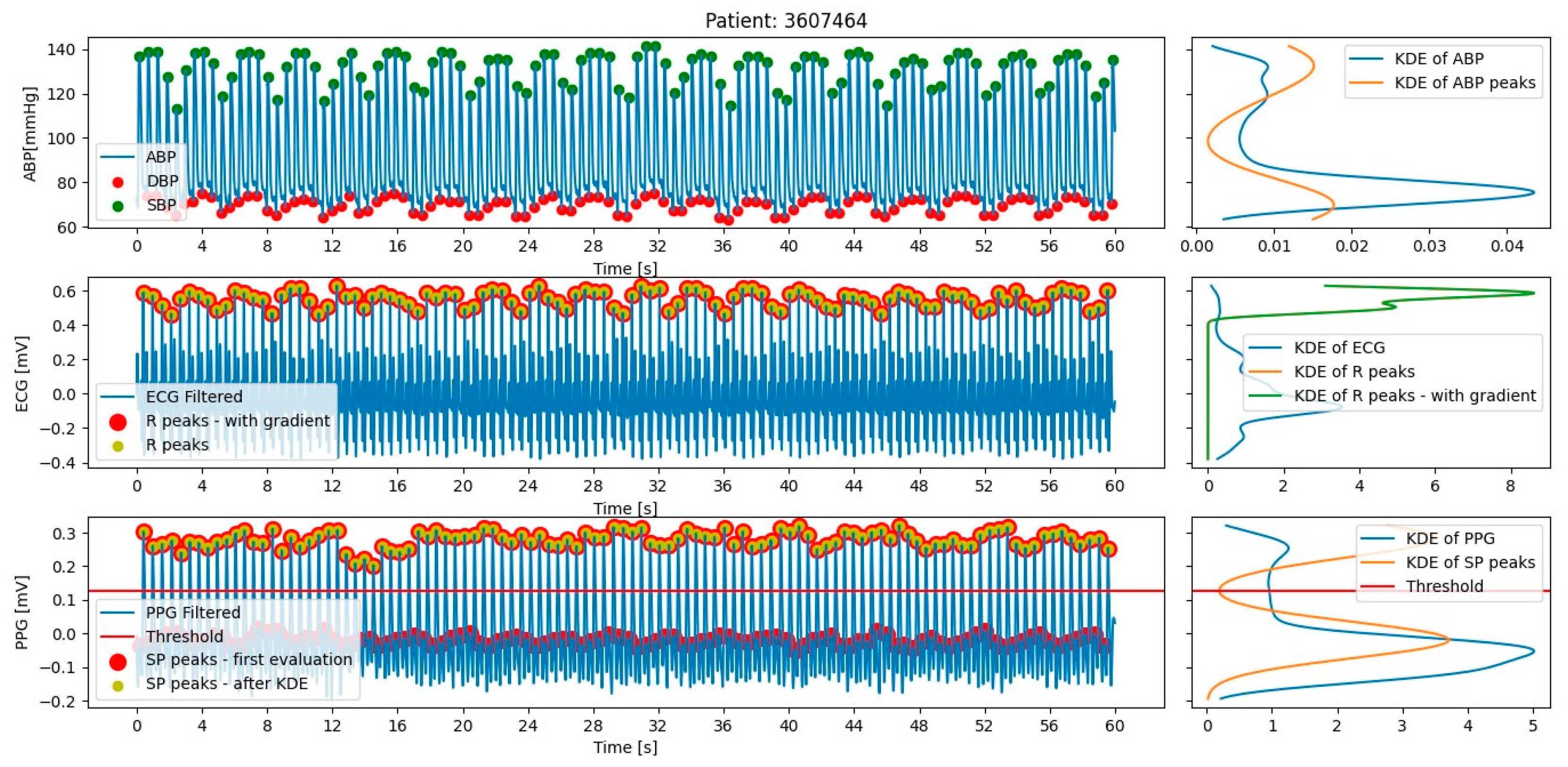Click the PPG Filtered legend entry
1568x767 pixels.
pyautogui.click(x=192, y=612)
